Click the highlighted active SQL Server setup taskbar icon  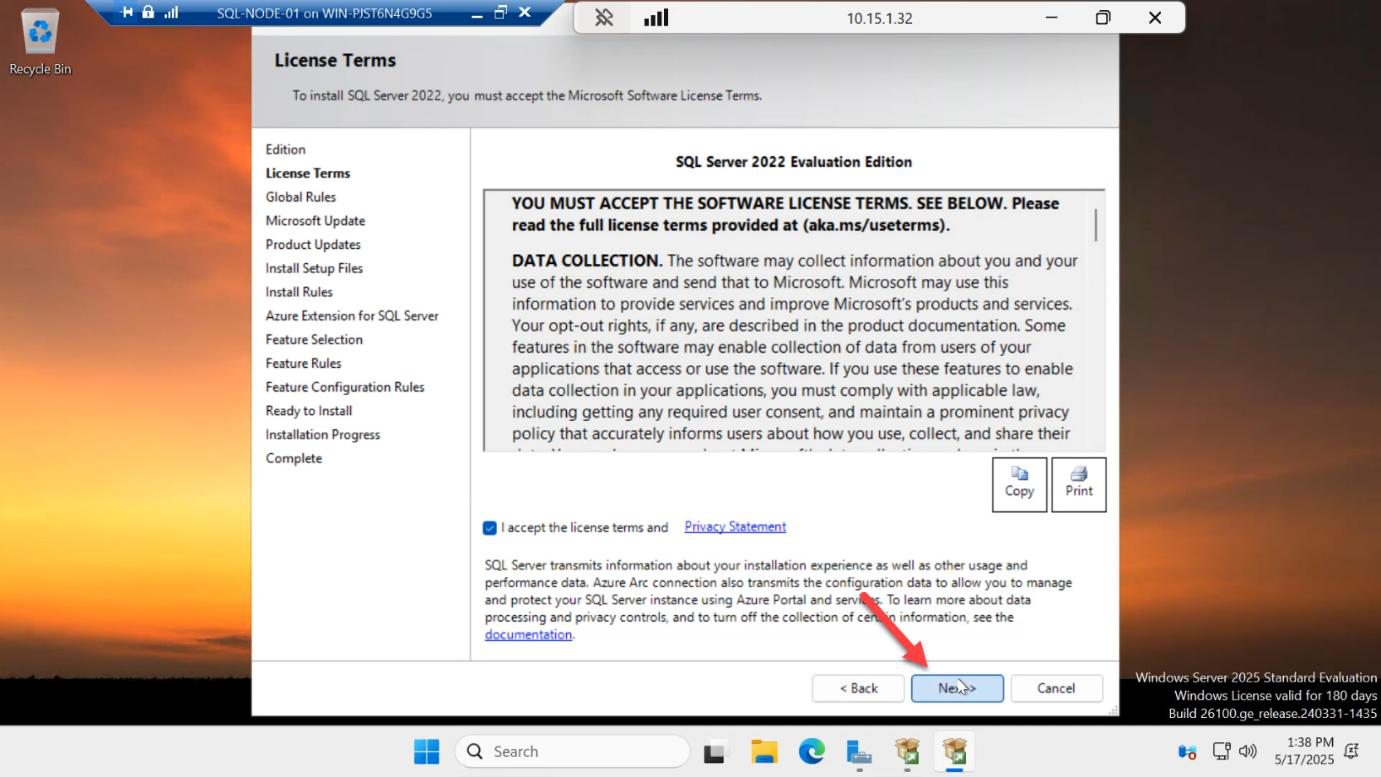pyautogui.click(x=955, y=751)
